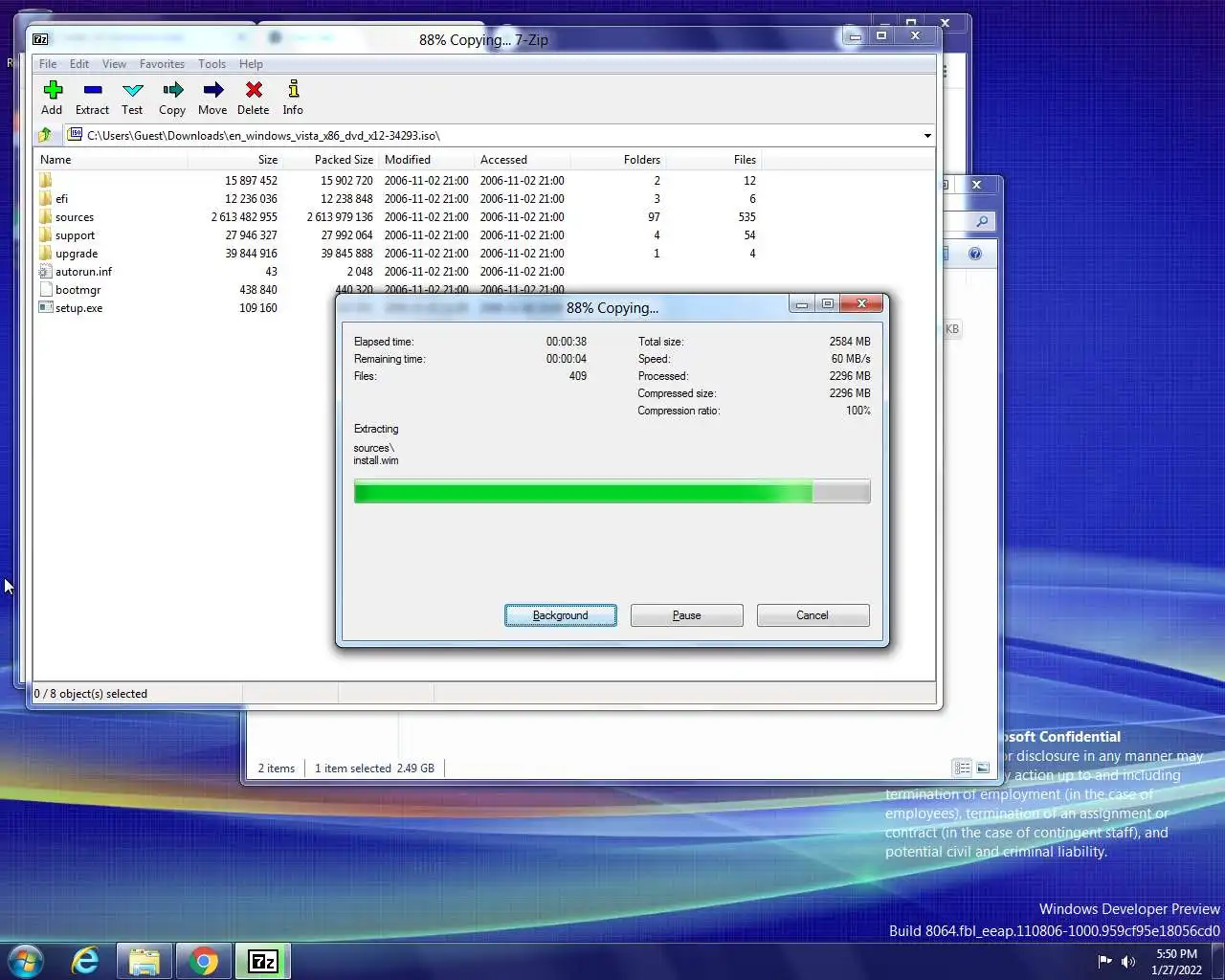The height and width of the screenshot is (980, 1225).
Task: Open the 7-Zip window menu icon
Action: tap(40, 39)
